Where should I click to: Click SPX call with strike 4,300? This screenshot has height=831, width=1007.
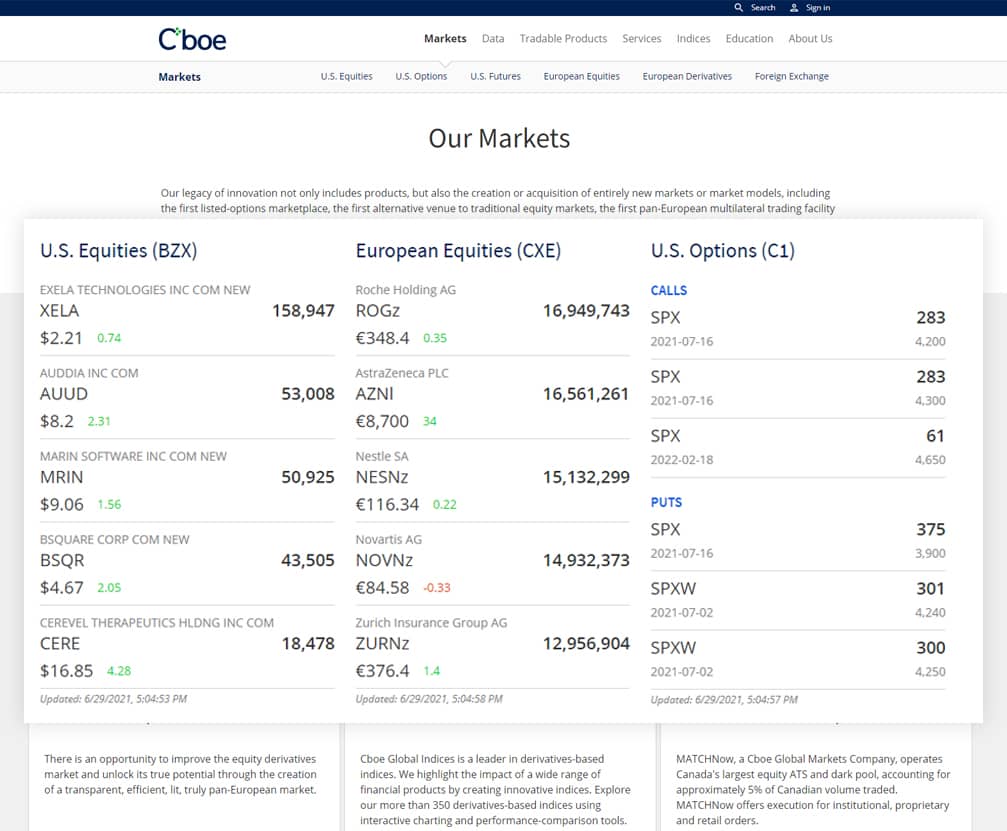coord(798,388)
